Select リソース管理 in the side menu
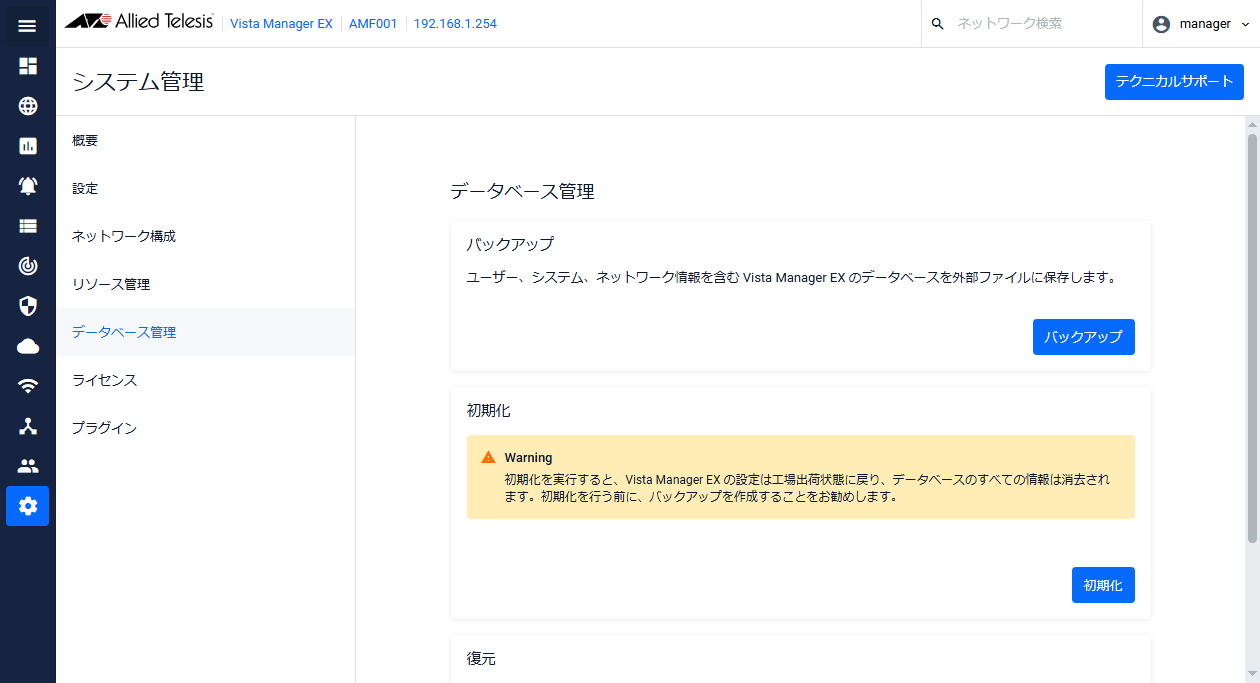This screenshot has width=1260, height=683. click(x=206, y=285)
